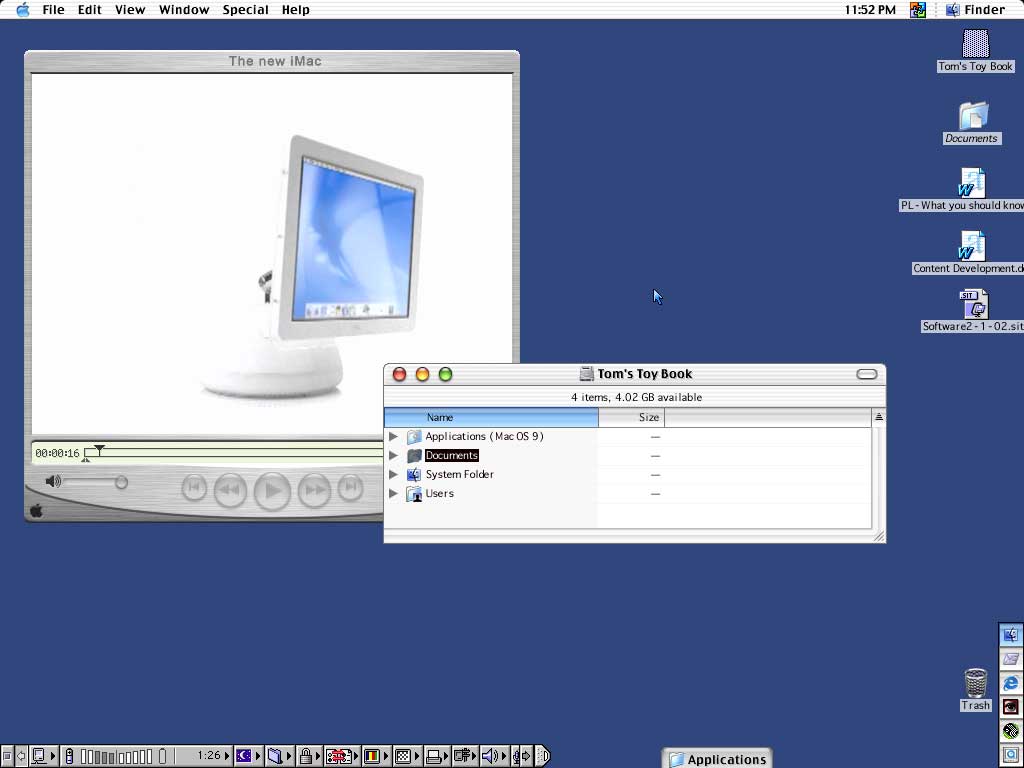Jump to movie end in QuickTime
Viewport: 1024px width, 768px height.
(x=351, y=488)
